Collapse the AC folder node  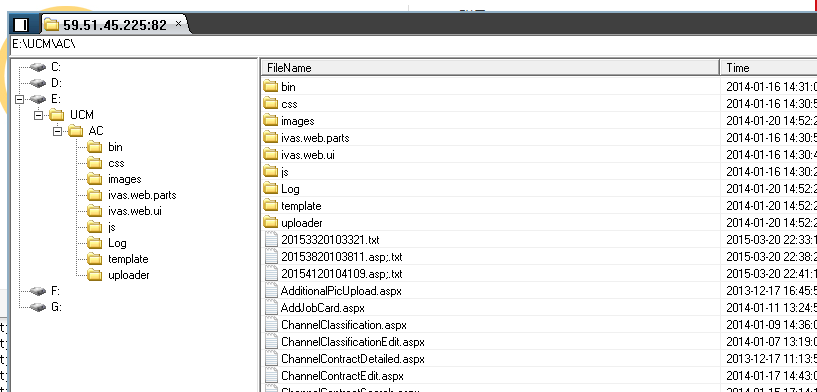tap(58, 131)
